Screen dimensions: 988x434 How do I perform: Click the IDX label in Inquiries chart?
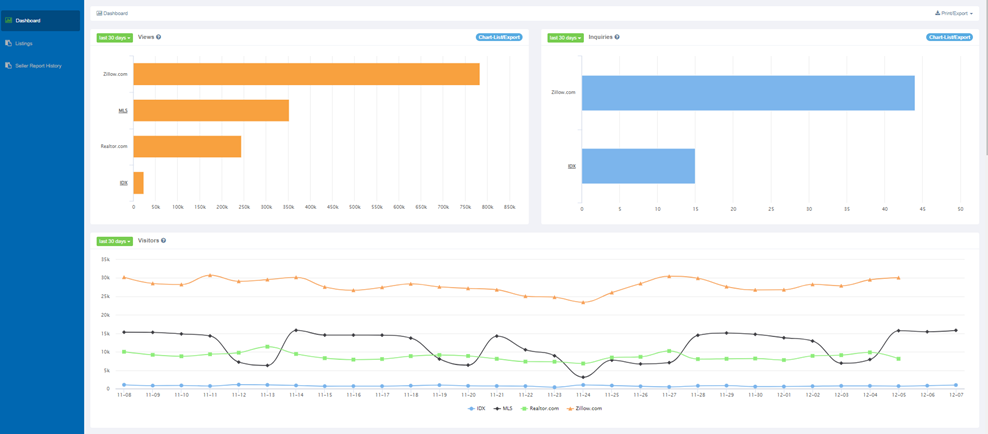coord(572,166)
